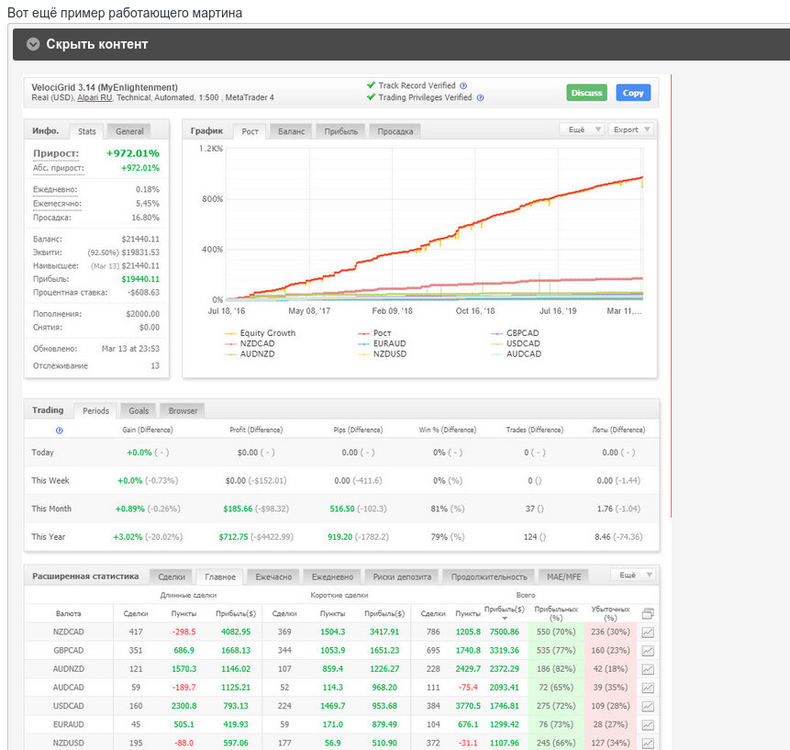Switch to the General info tab

[x=129, y=131]
